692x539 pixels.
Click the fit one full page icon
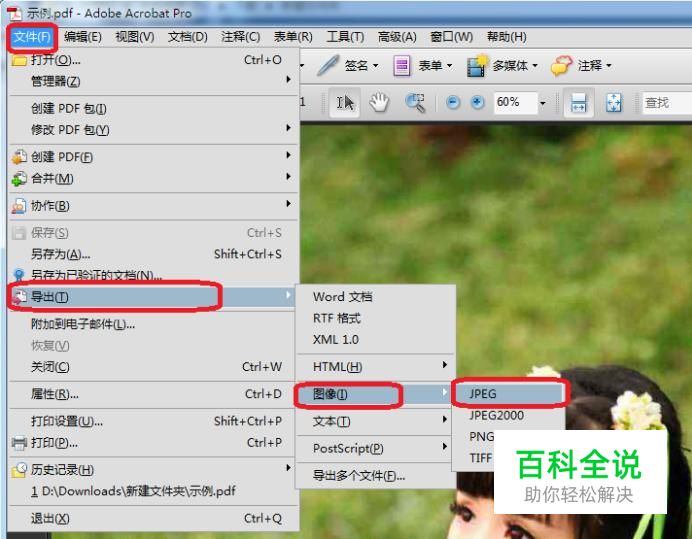[x=613, y=103]
